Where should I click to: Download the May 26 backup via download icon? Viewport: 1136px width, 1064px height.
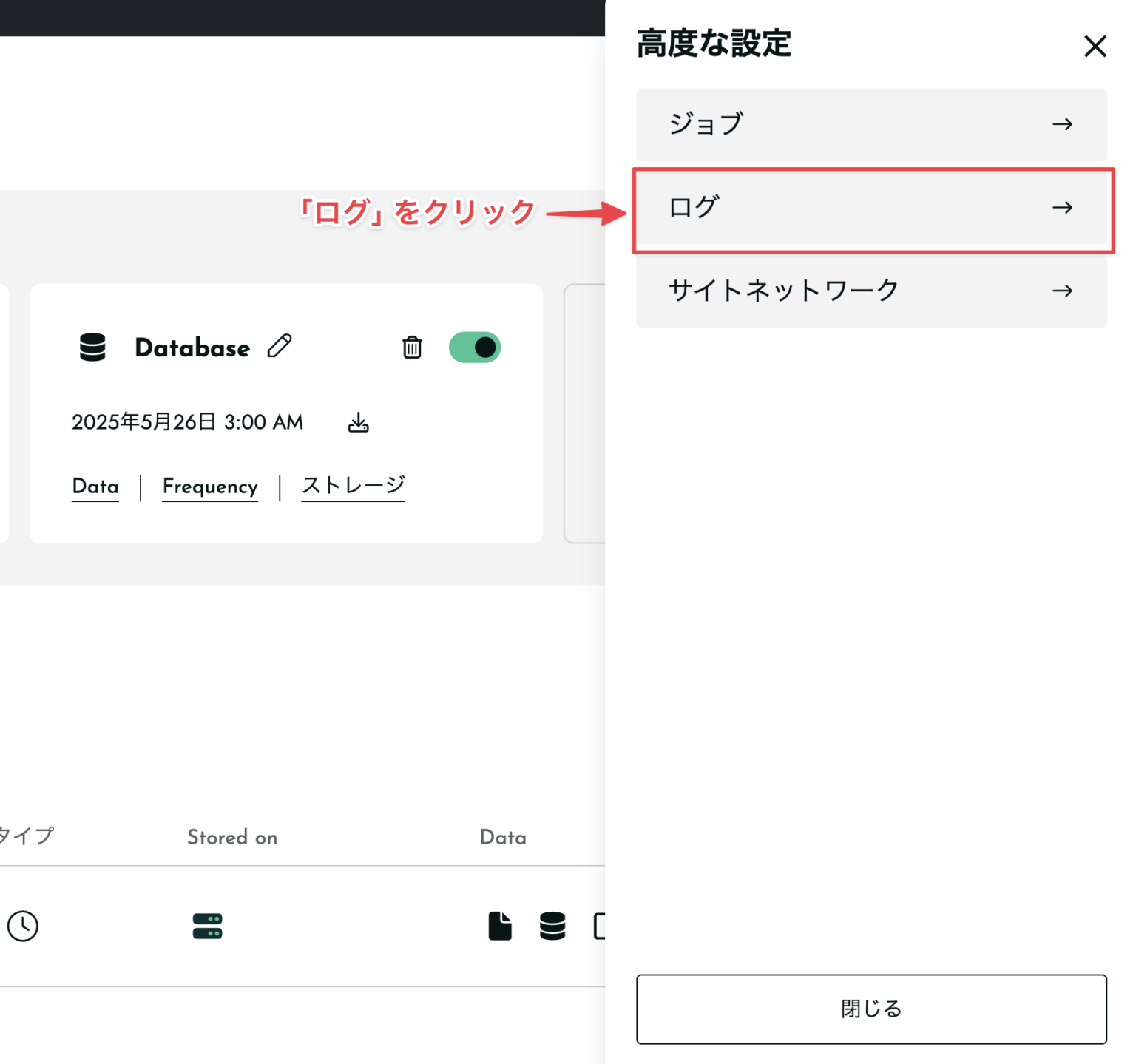[x=359, y=422]
